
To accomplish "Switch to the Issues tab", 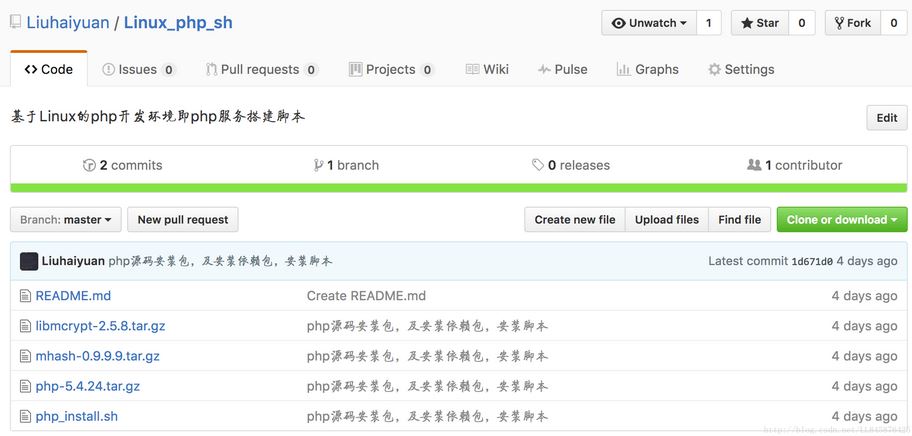I will tap(138, 70).
